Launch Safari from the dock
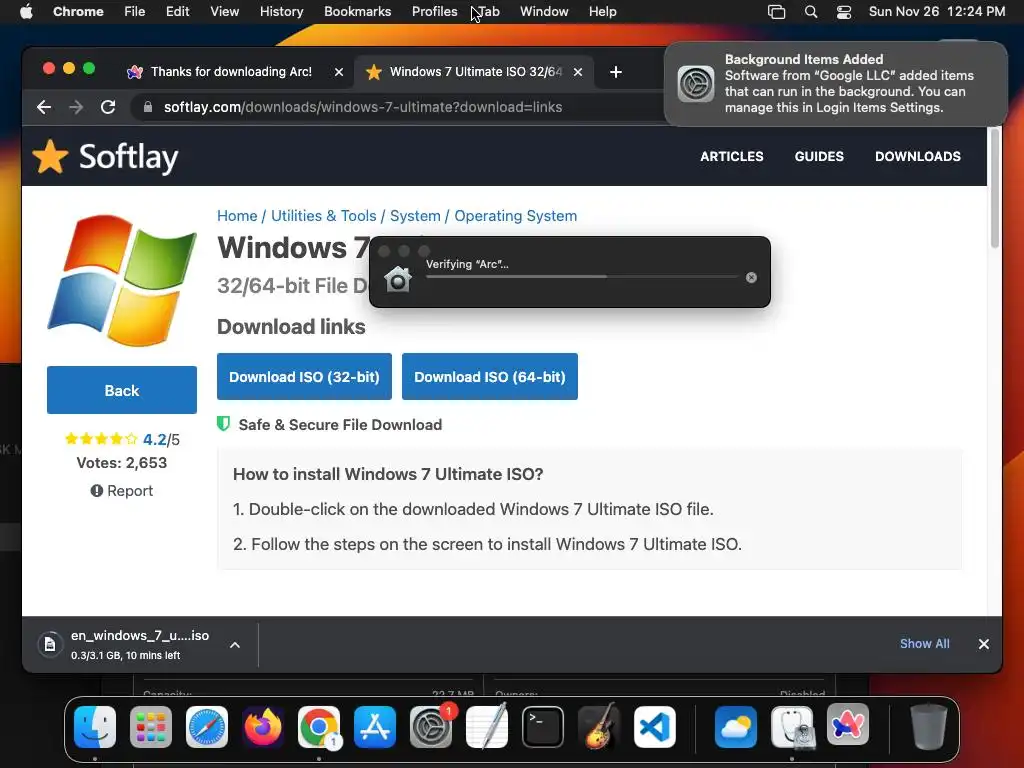 pyautogui.click(x=207, y=727)
